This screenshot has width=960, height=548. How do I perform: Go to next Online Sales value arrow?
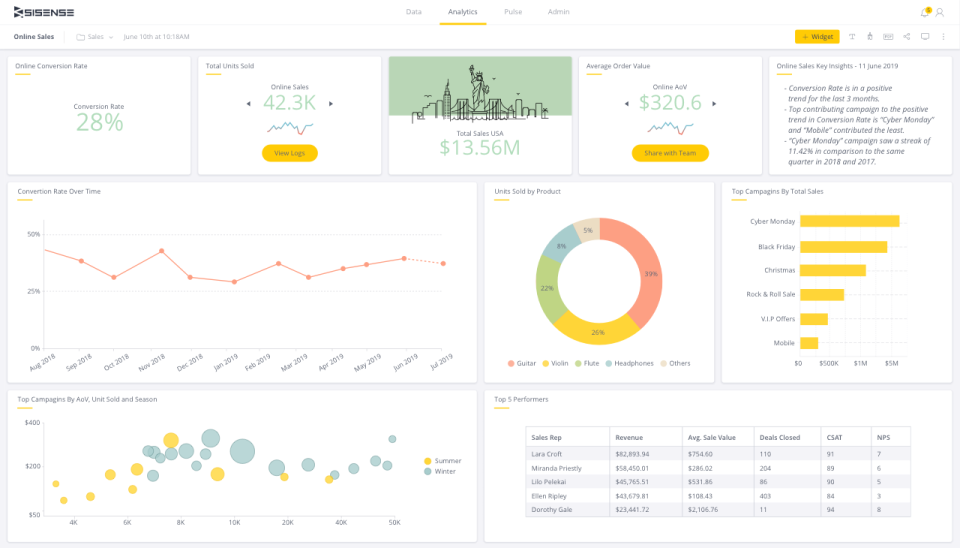[x=331, y=103]
